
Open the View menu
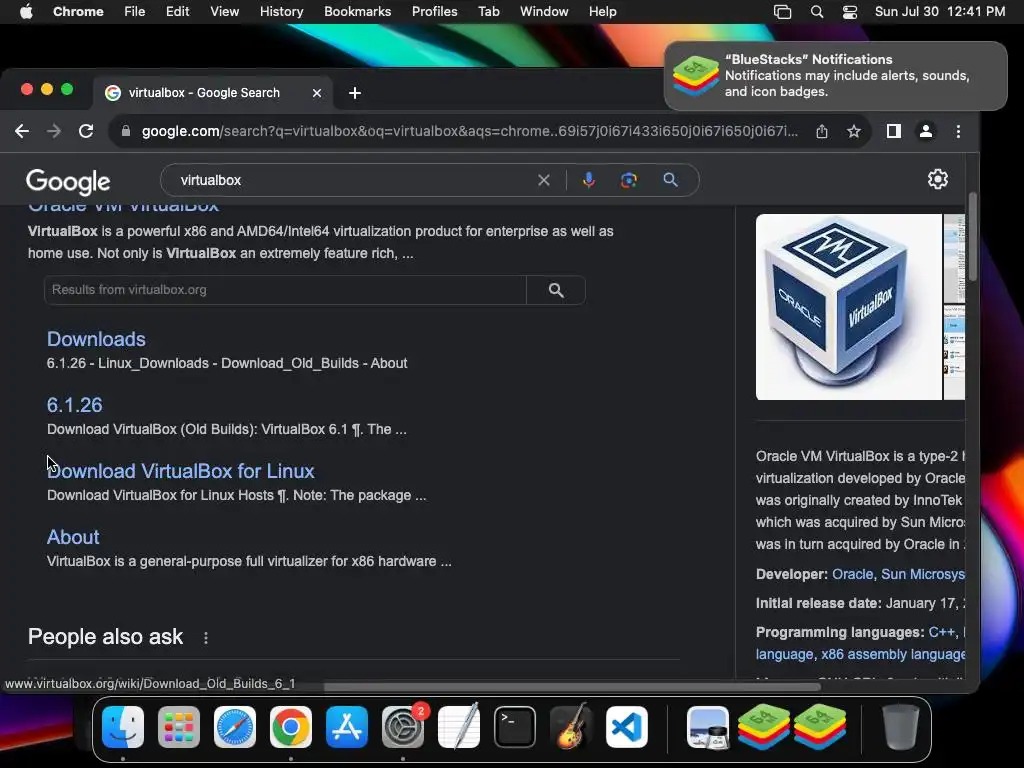(x=224, y=12)
